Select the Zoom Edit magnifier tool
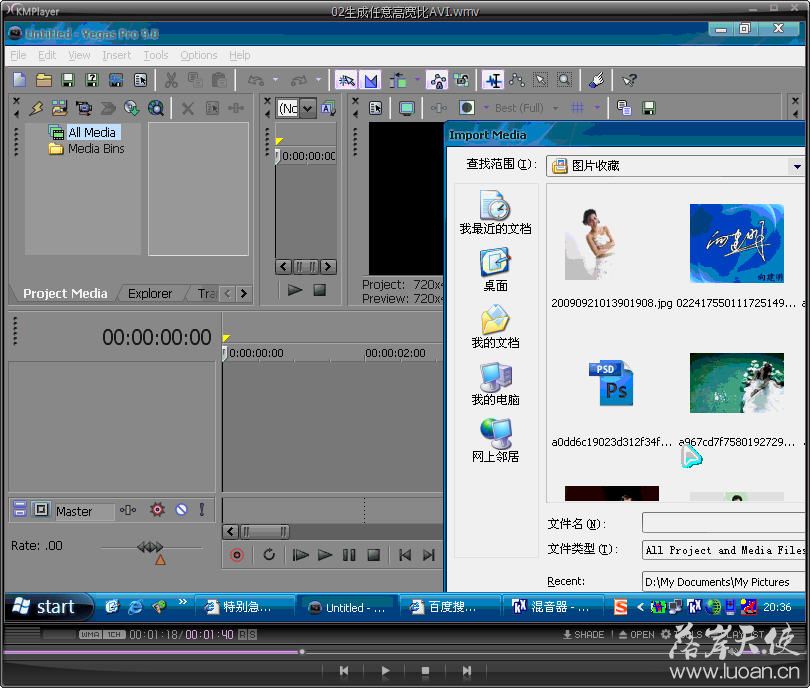The image size is (810, 688). point(565,80)
